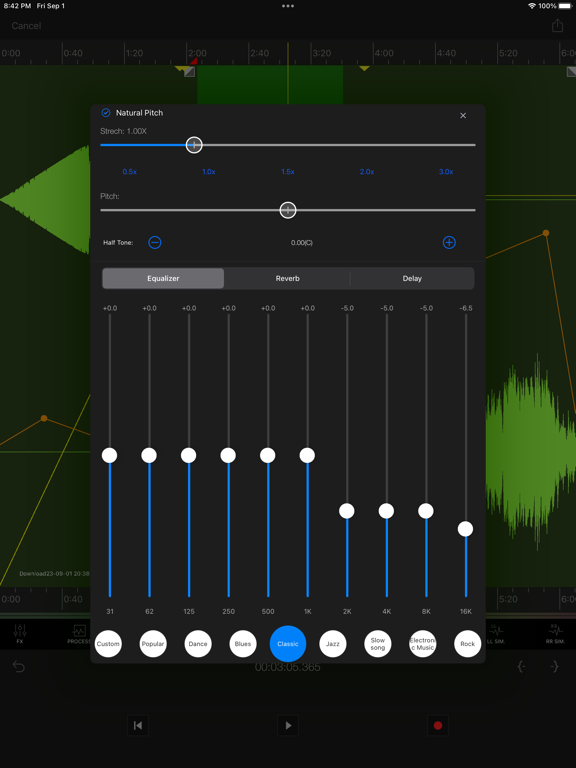Start recording with red button
The width and height of the screenshot is (576, 768).
438,725
